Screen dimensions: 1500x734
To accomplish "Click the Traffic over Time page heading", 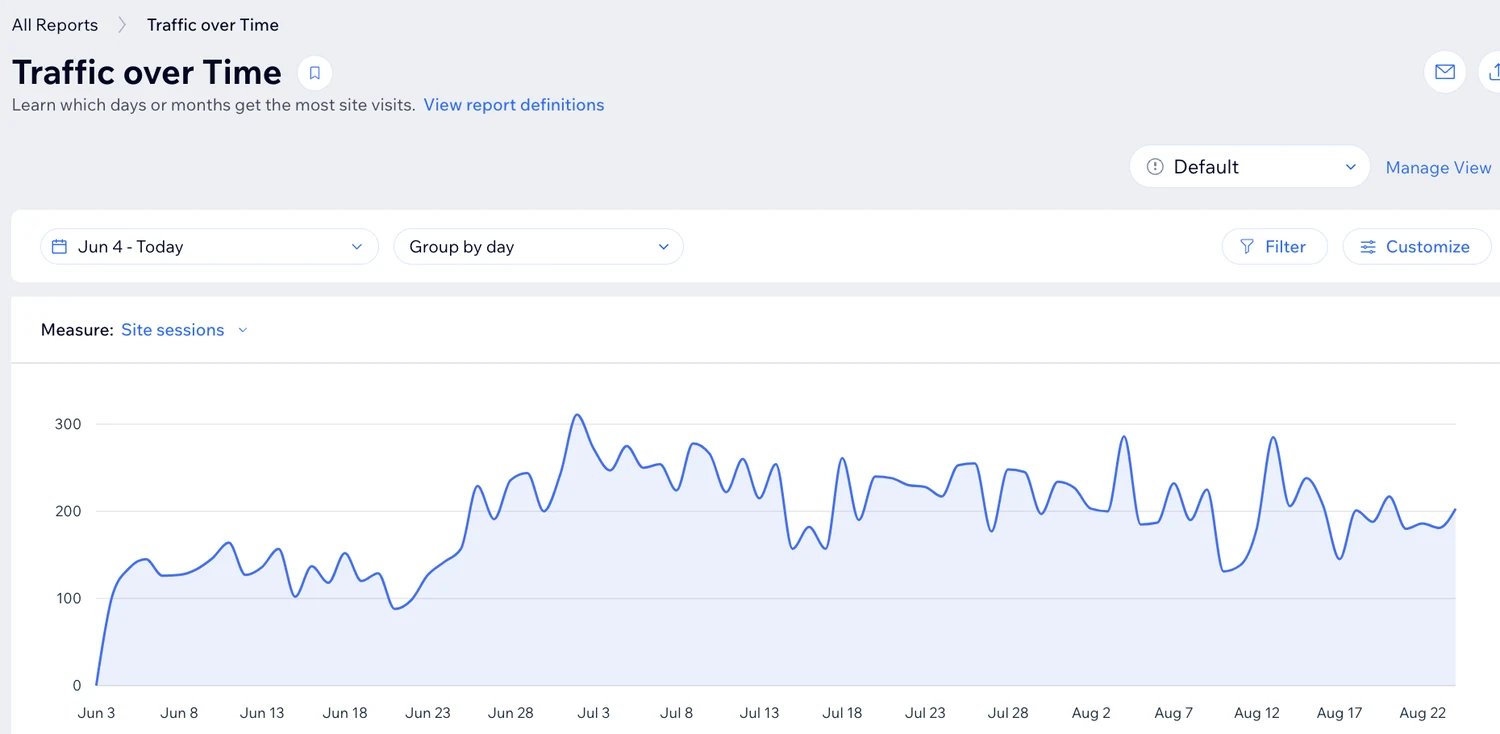I will pos(147,72).
